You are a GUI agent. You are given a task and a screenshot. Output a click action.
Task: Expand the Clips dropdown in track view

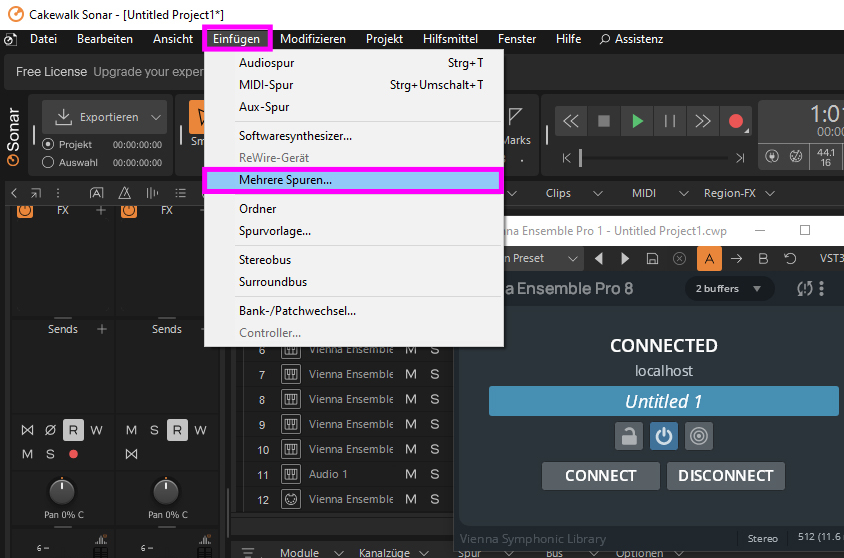click(597, 193)
